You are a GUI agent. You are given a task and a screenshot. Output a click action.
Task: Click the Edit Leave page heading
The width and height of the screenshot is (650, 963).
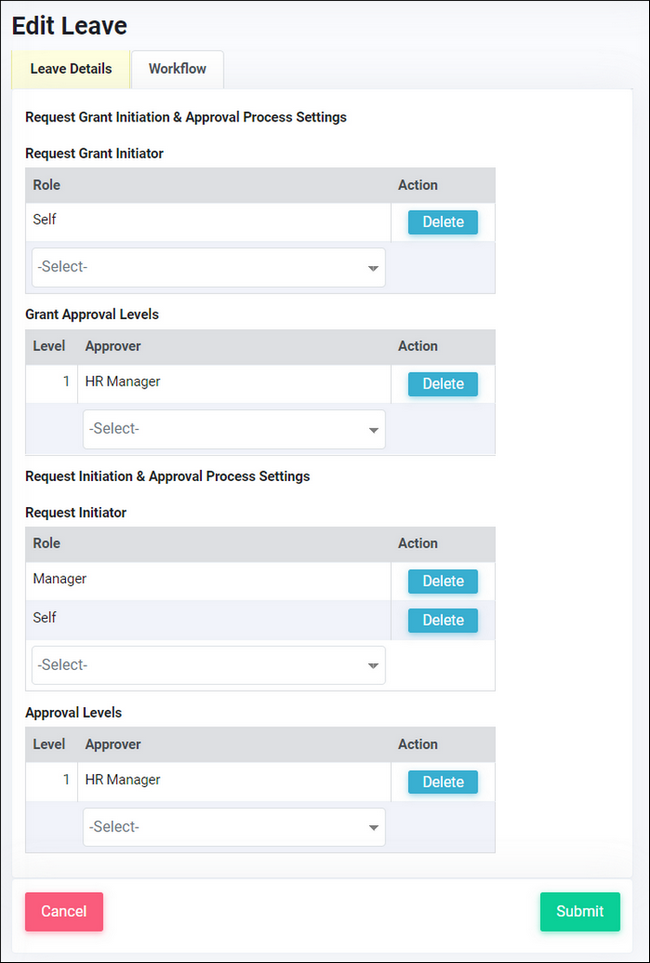[x=69, y=26]
